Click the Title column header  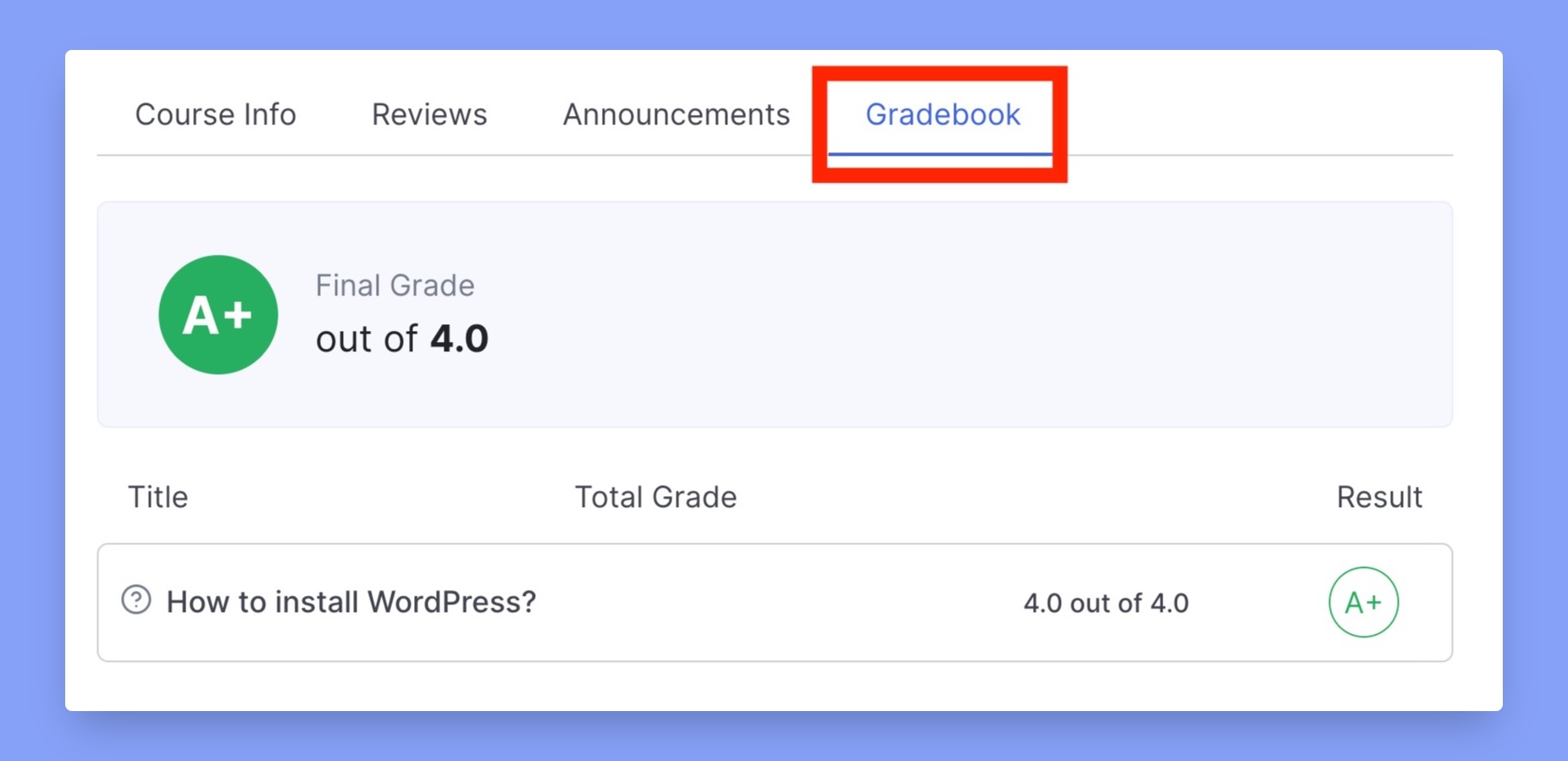(x=157, y=497)
